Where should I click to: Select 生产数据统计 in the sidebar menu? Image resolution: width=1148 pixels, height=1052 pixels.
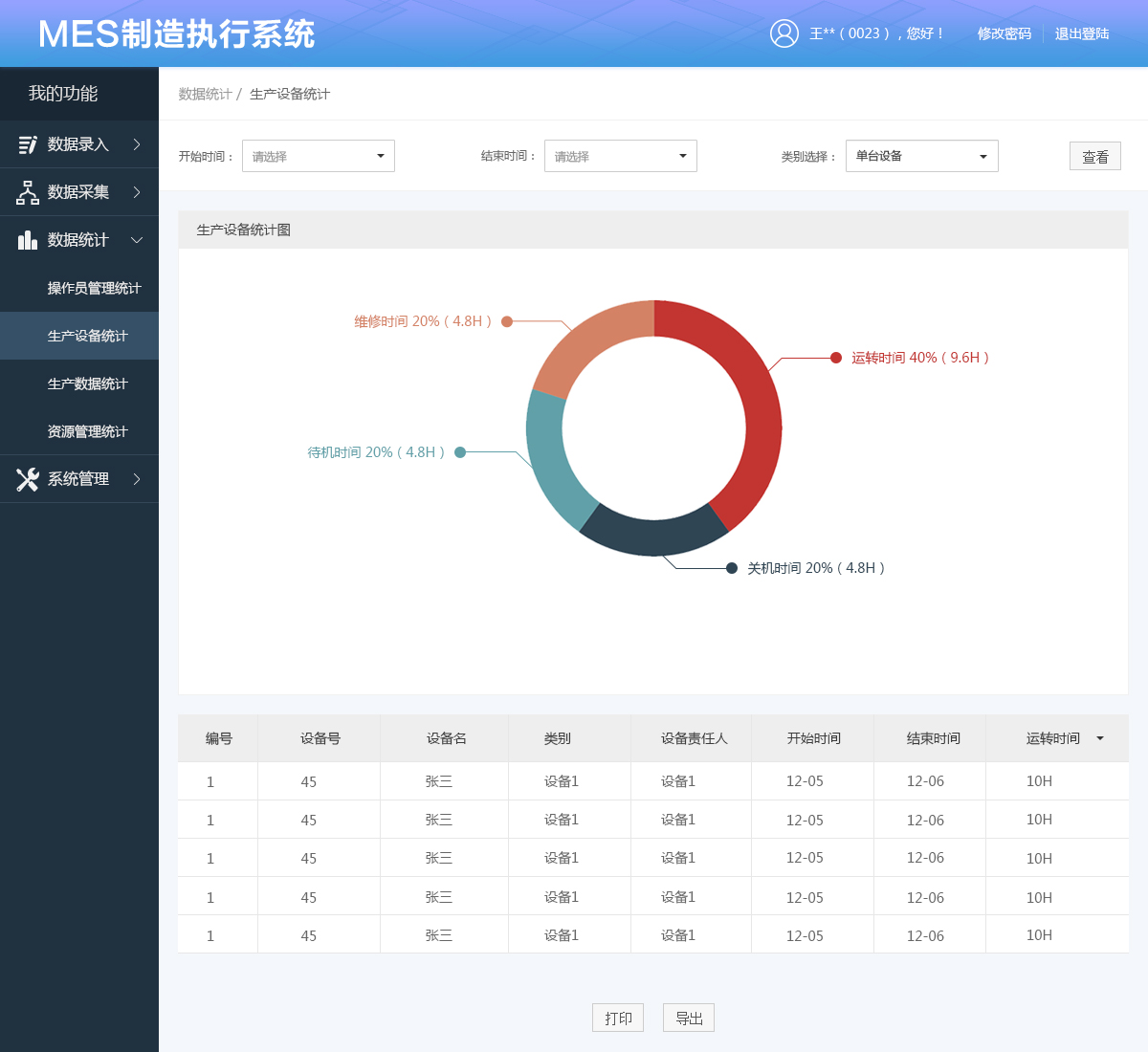coord(87,384)
